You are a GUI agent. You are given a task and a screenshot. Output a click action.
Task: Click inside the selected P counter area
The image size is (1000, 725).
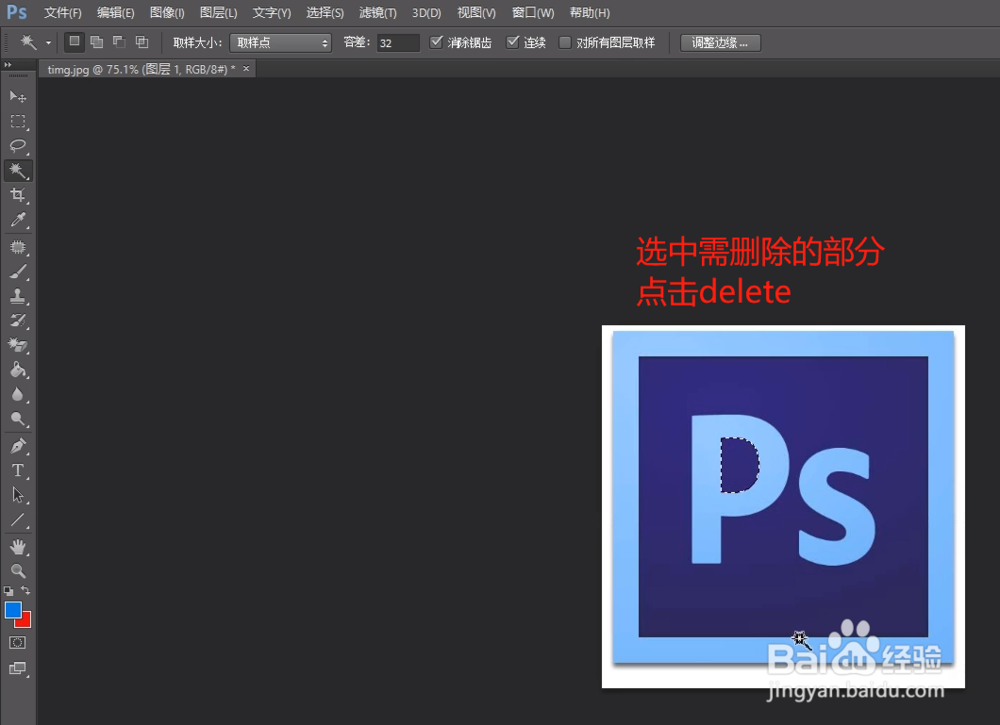pos(738,465)
